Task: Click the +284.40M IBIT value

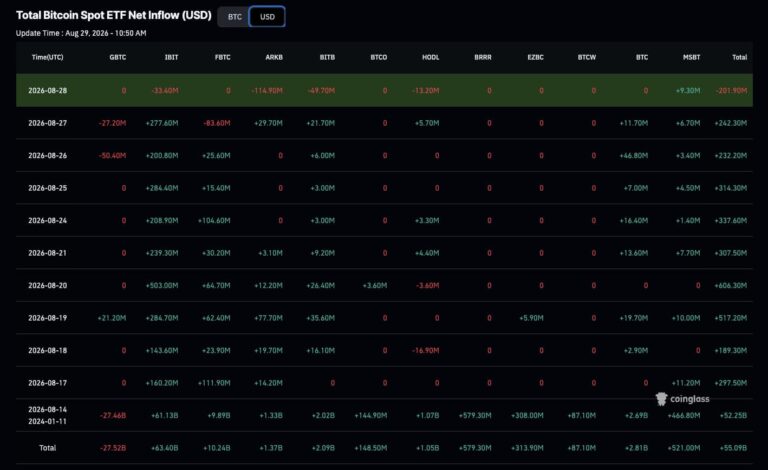Action: click(x=162, y=188)
